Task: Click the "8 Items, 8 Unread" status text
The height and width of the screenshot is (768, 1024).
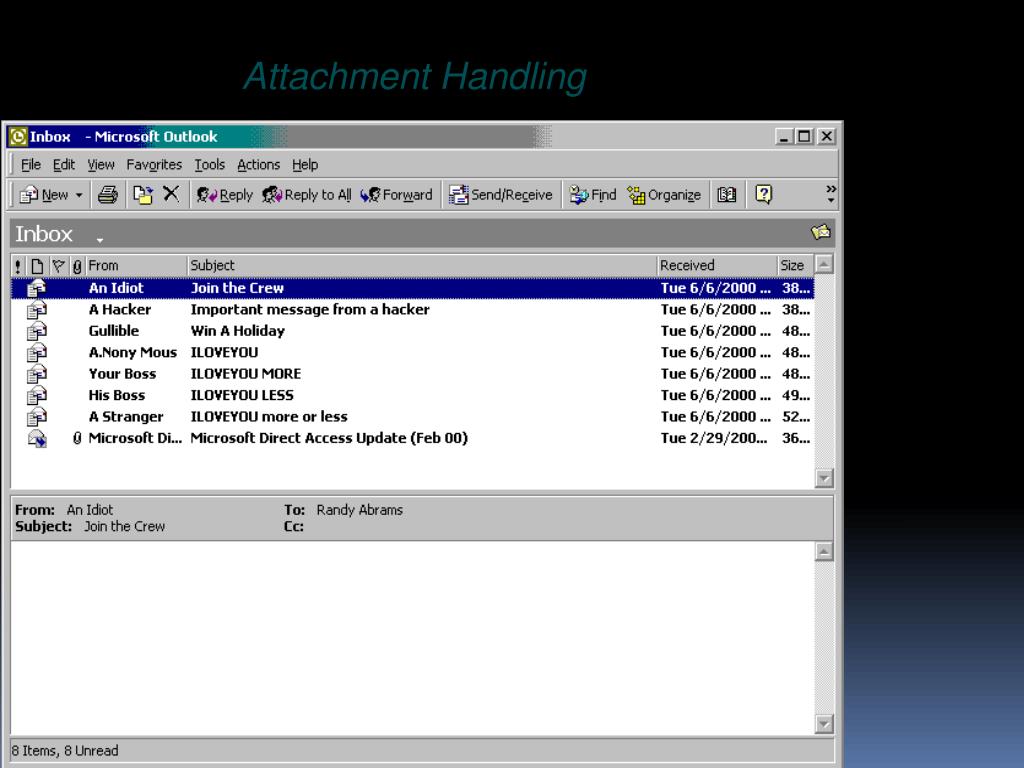Action: tap(65, 751)
